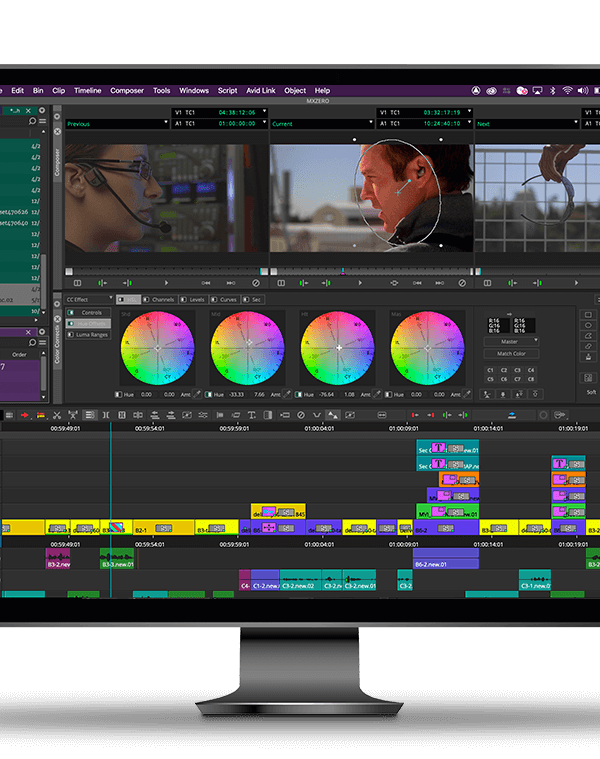Toggle the Luma Ranges enable checkbox
The width and height of the screenshot is (600, 759).
[x=71, y=334]
